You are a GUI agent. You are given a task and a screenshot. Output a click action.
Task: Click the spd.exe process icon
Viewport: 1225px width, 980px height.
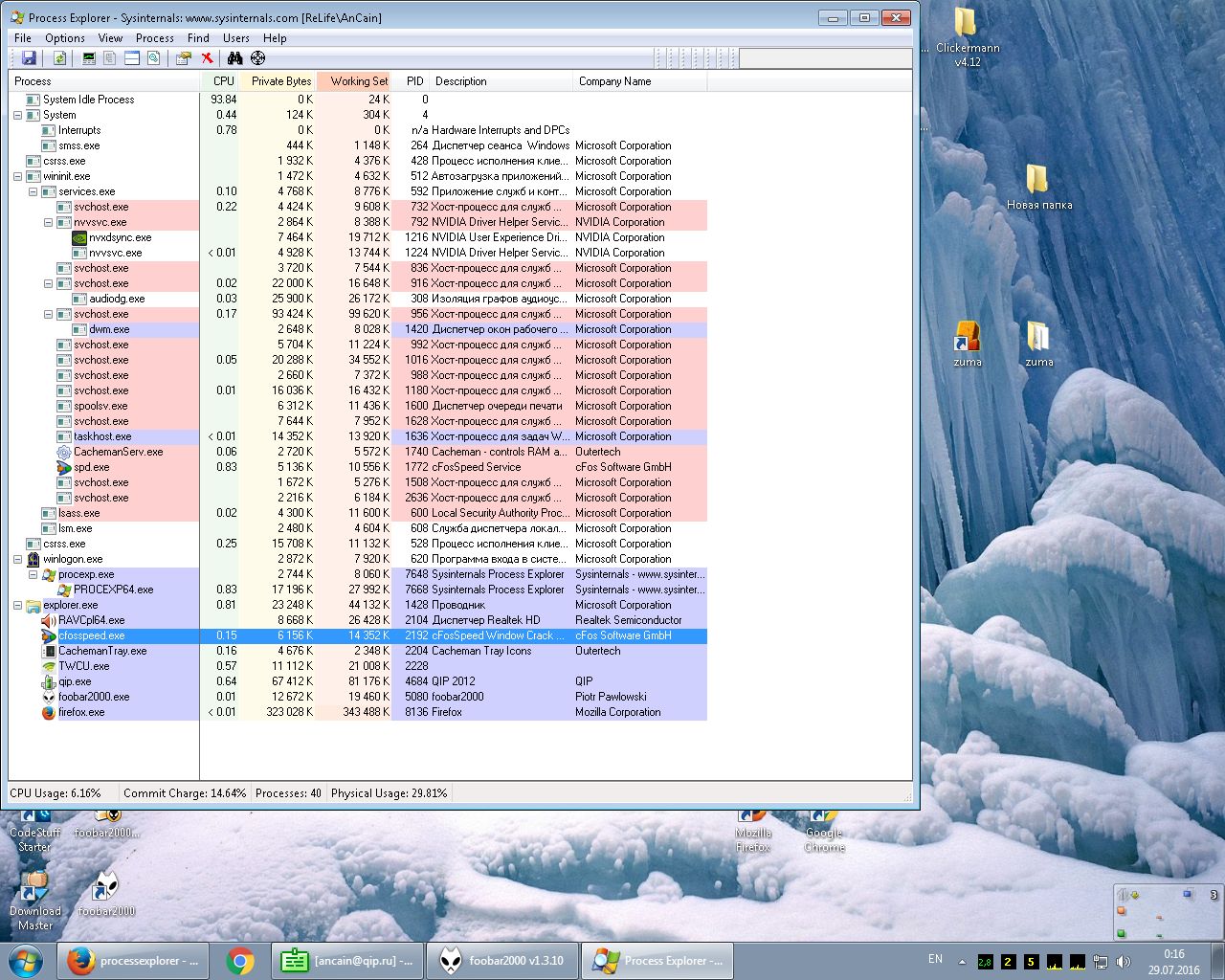[x=64, y=467]
